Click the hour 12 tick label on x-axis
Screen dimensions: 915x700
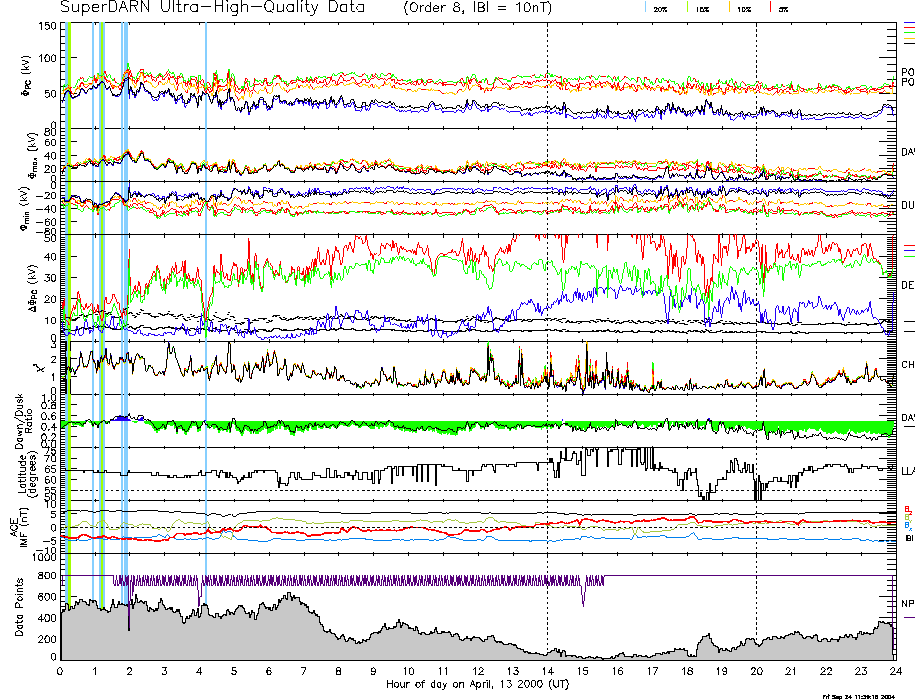[478, 671]
